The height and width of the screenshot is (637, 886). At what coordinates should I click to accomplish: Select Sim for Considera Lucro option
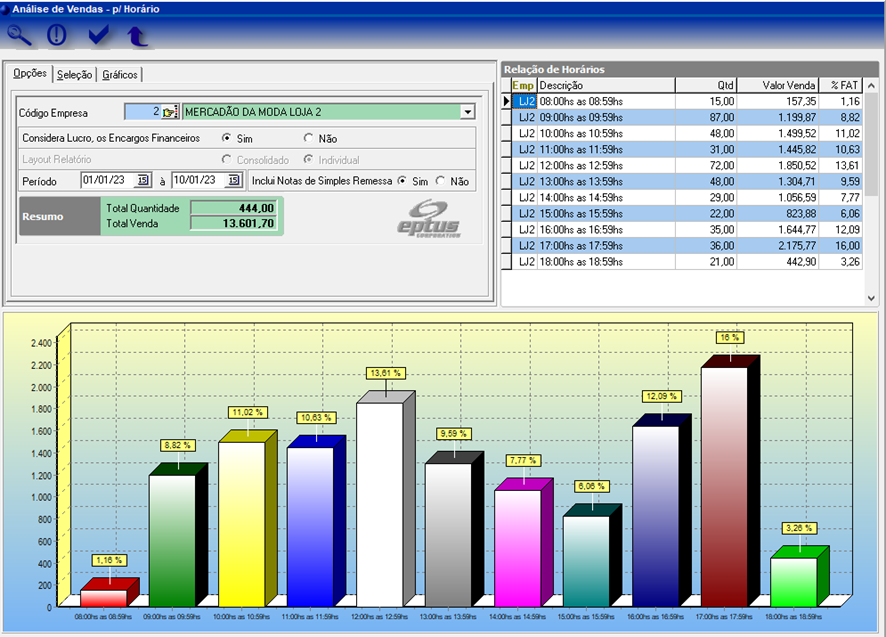pyautogui.click(x=227, y=137)
